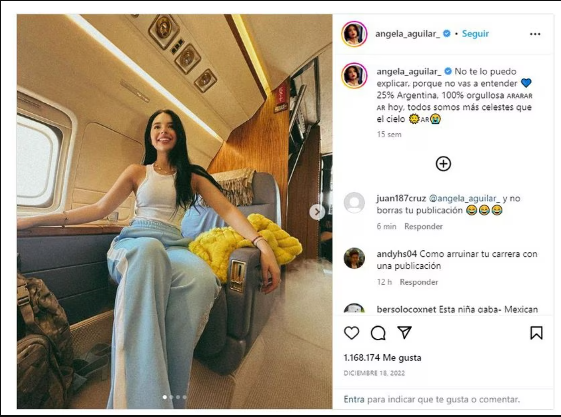Go to the next photo with the arrow
The height and width of the screenshot is (417, 561).
(317, 212)
